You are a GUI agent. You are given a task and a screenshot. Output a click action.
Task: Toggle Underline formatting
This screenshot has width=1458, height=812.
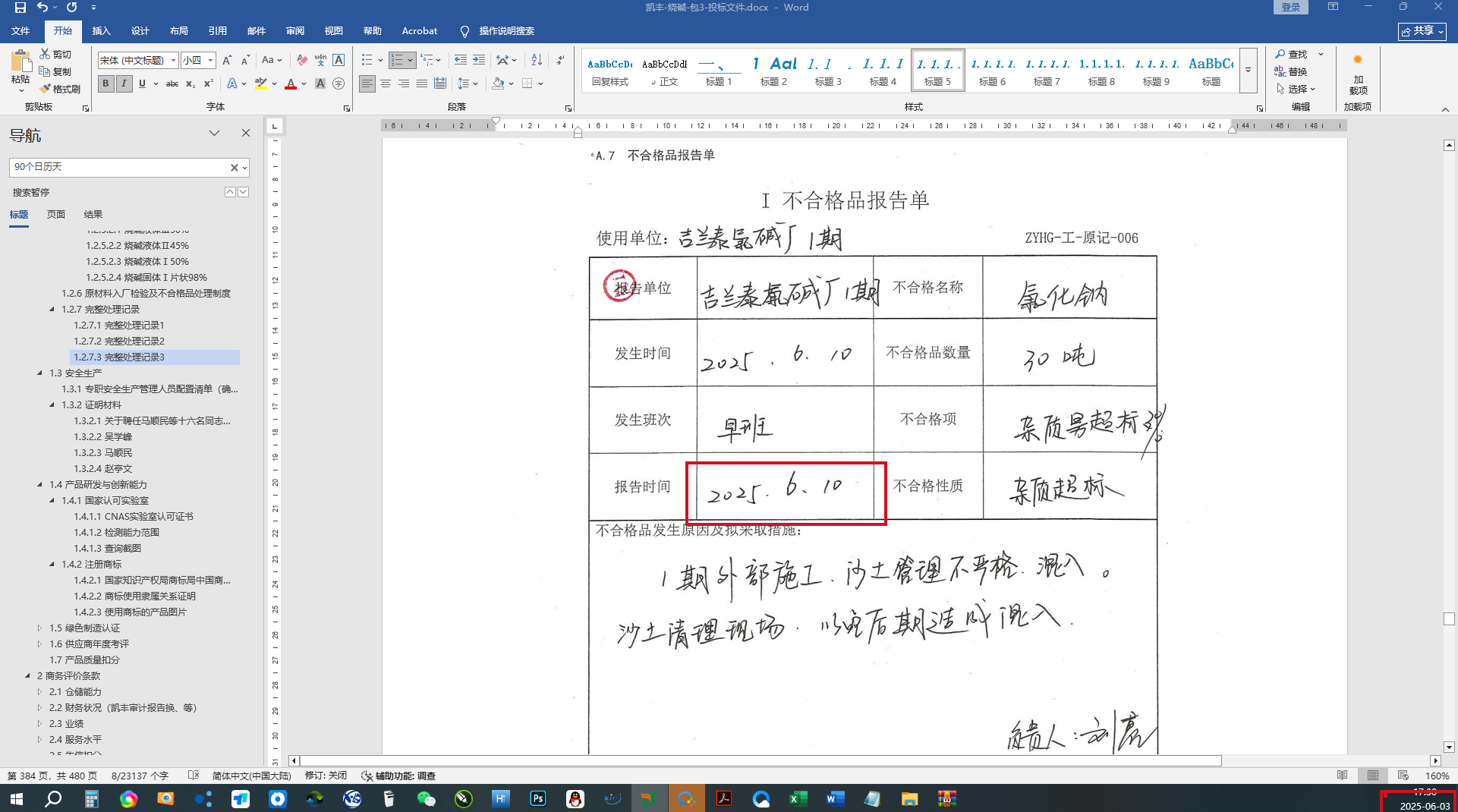(142, 83)
